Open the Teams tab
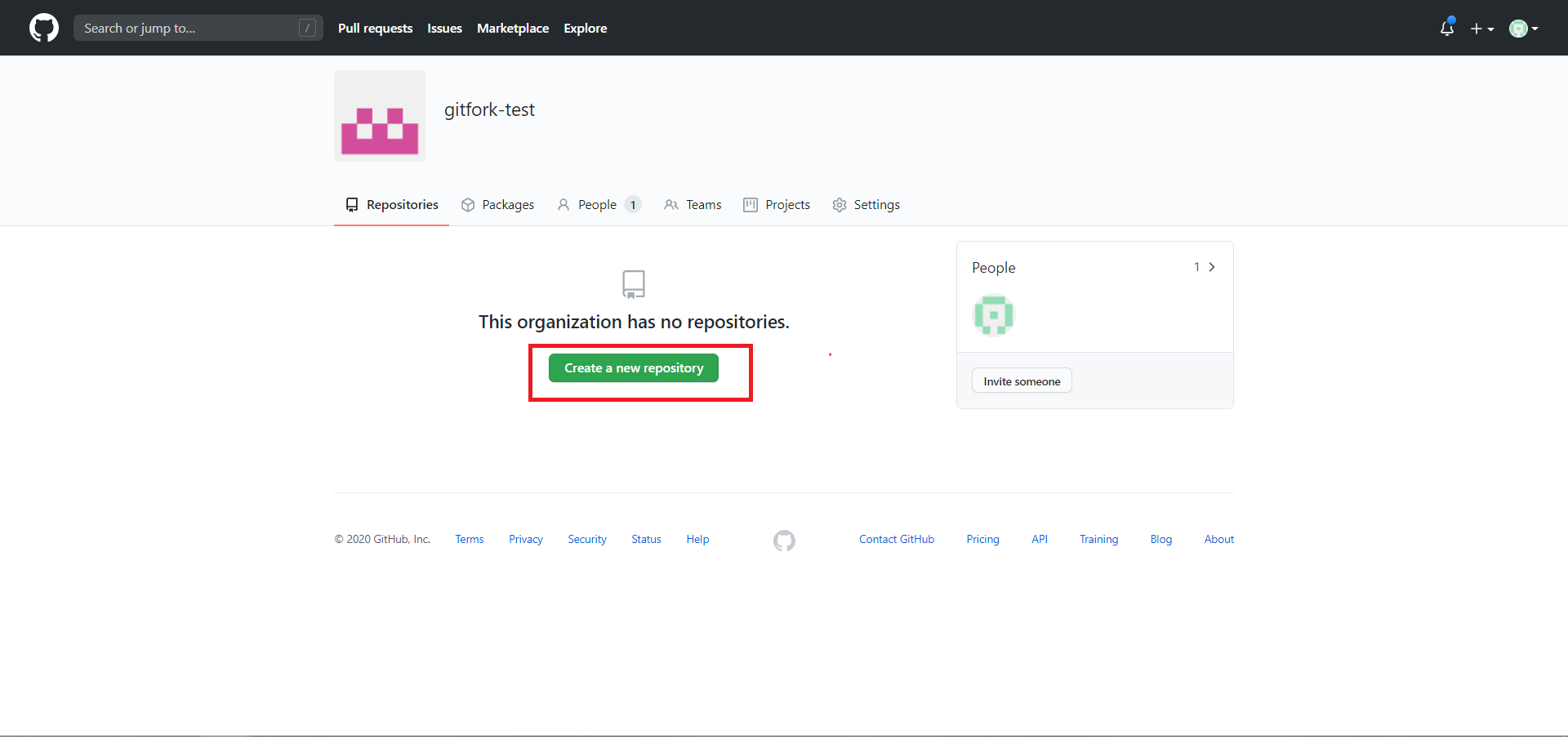 pos(693,205)
